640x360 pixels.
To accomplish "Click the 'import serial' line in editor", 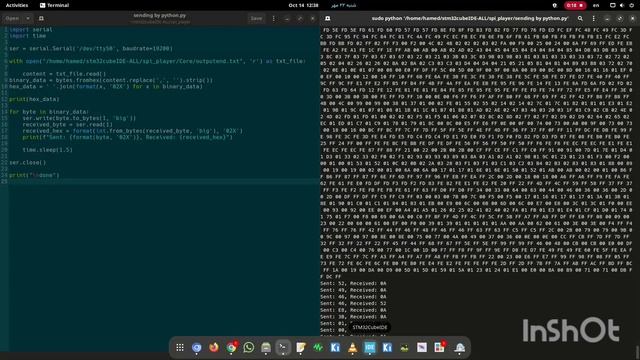I will coord(31,29).
